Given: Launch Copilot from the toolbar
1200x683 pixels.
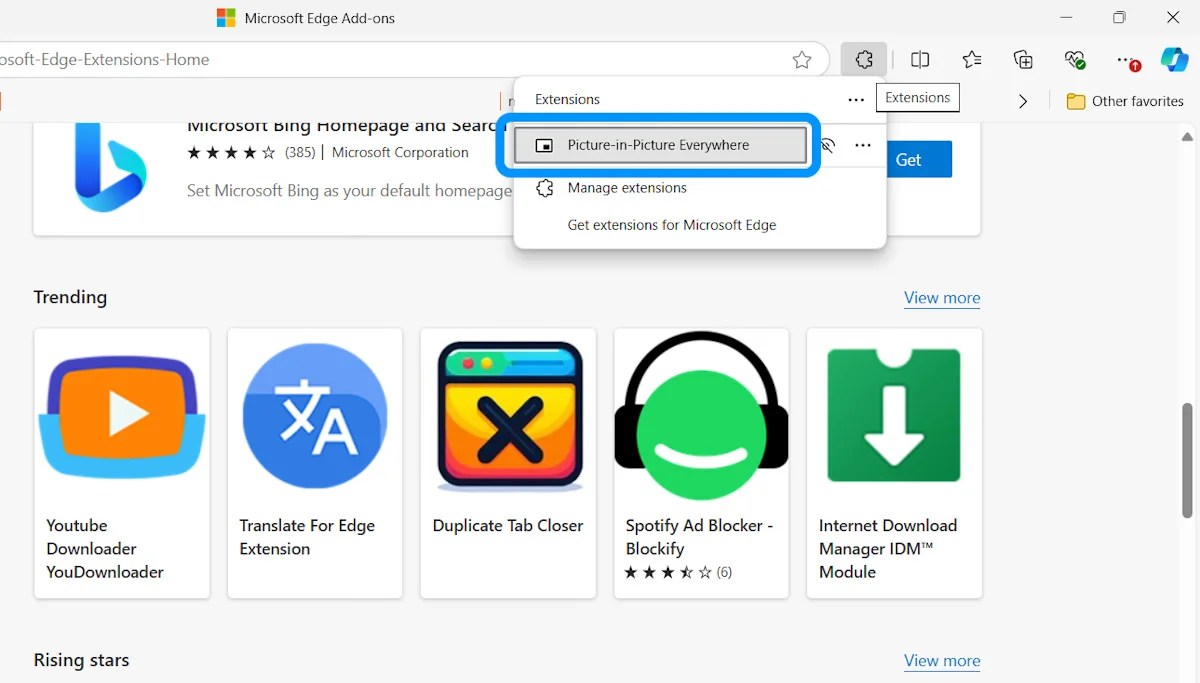Looking at the screenshot, I should (x=1174, y=60).
